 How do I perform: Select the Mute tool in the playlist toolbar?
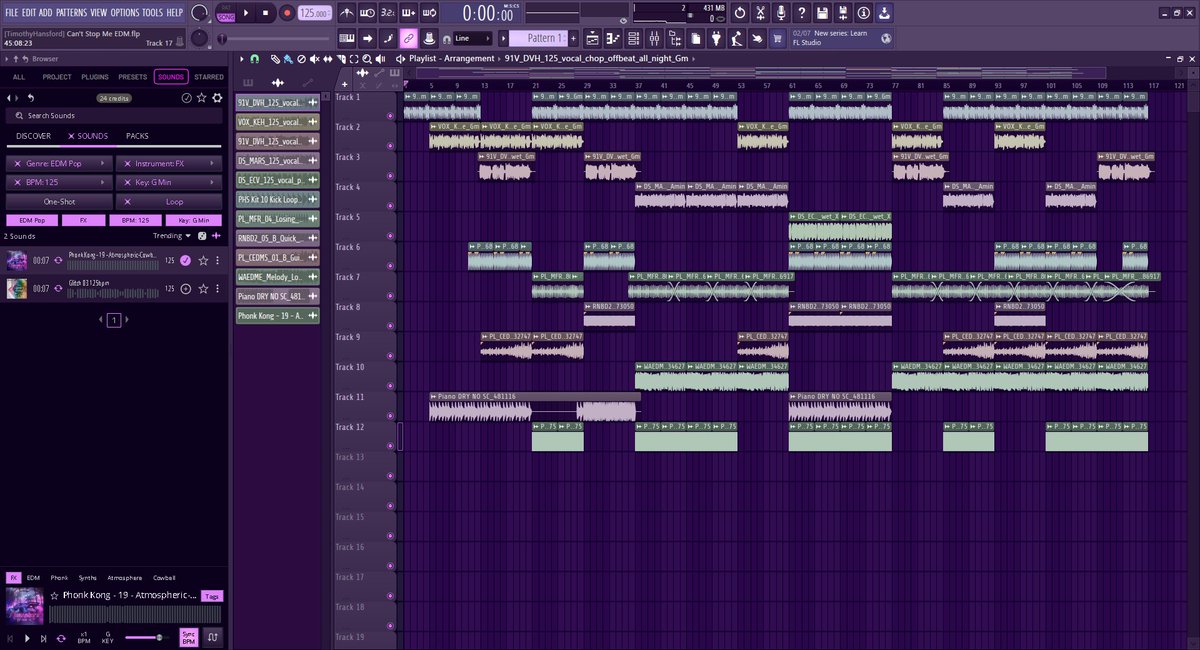(x=314, y=60)
